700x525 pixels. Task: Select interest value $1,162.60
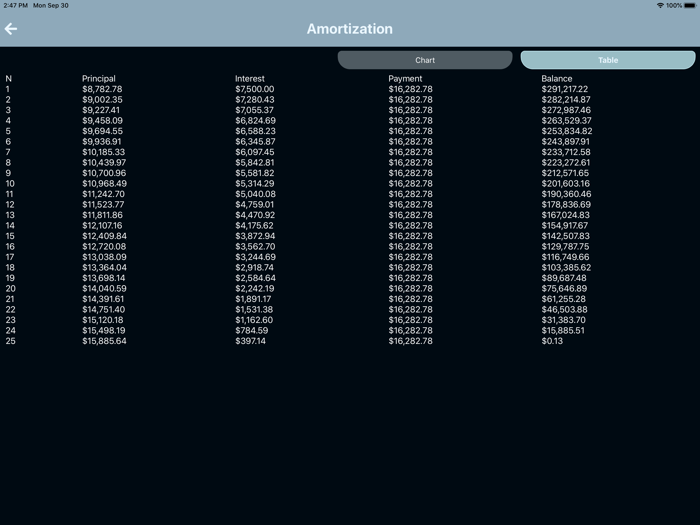[254, 320]
